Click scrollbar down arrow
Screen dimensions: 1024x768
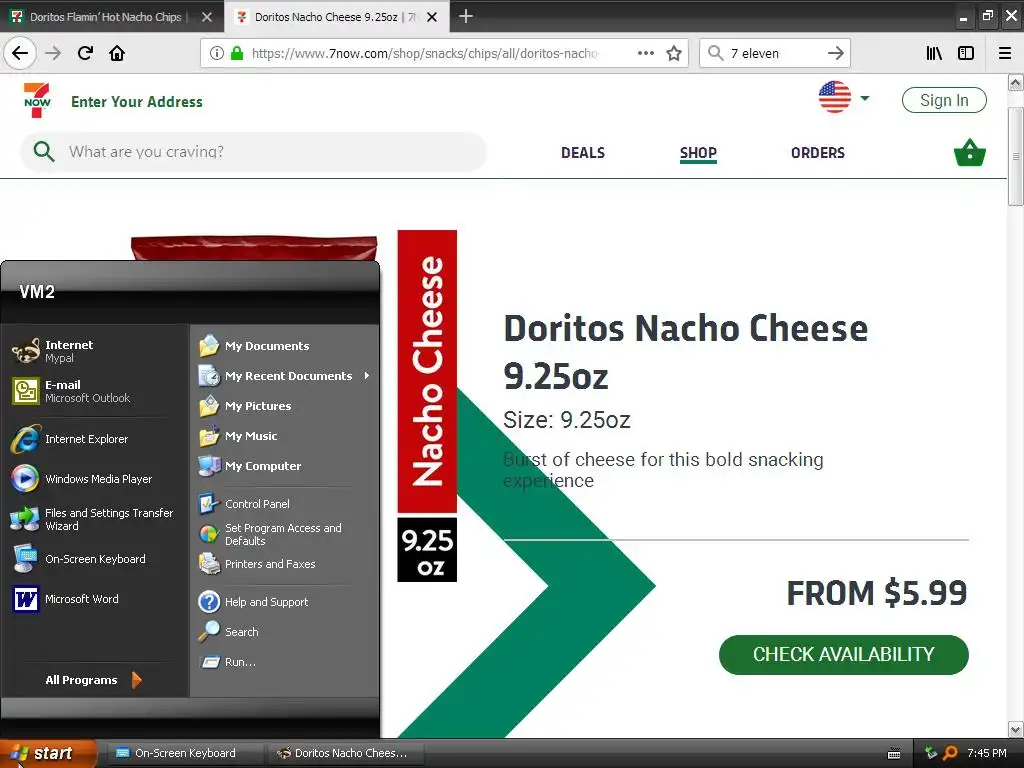[1015, 729]
